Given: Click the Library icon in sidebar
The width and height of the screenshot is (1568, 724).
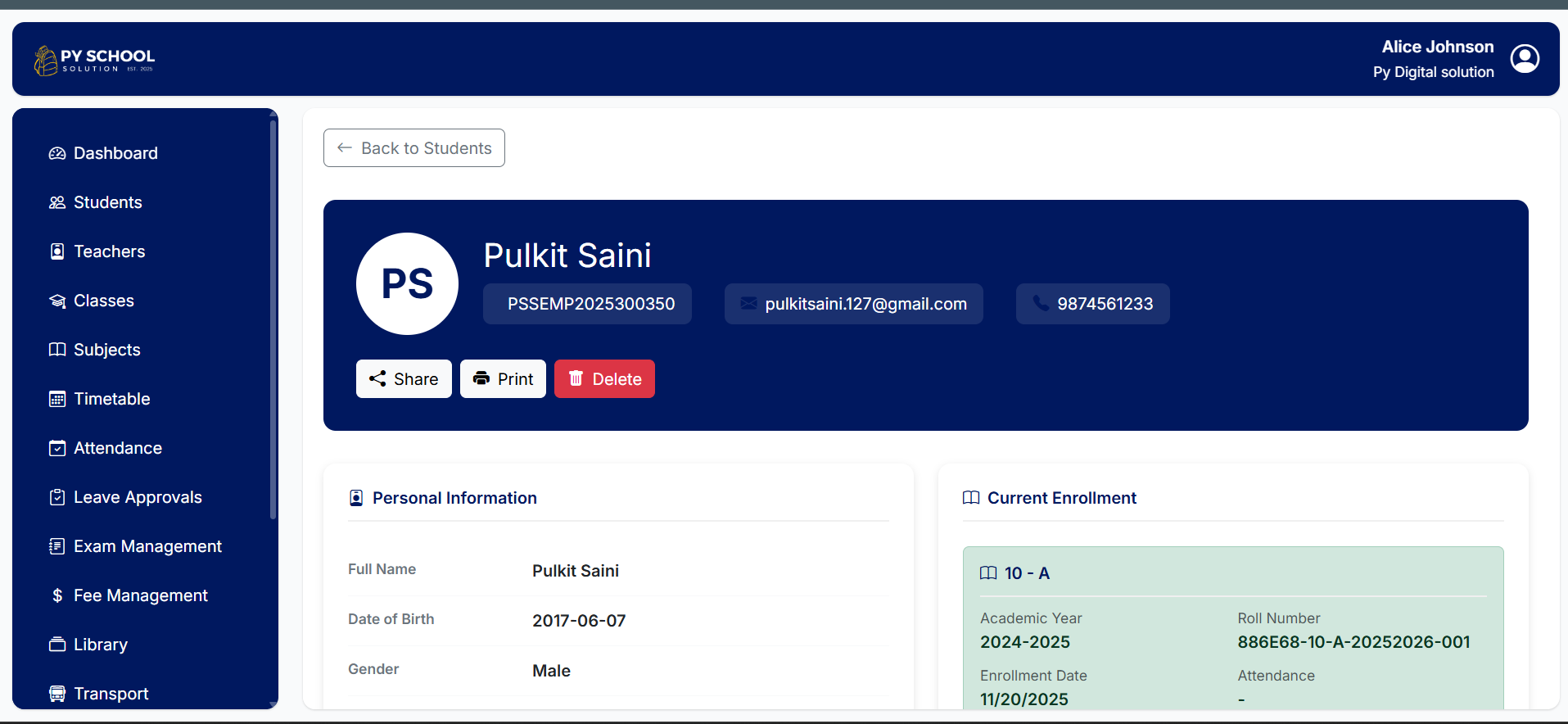Looking at the screenshot, I should pyautogui.click(x=57, y=645).
